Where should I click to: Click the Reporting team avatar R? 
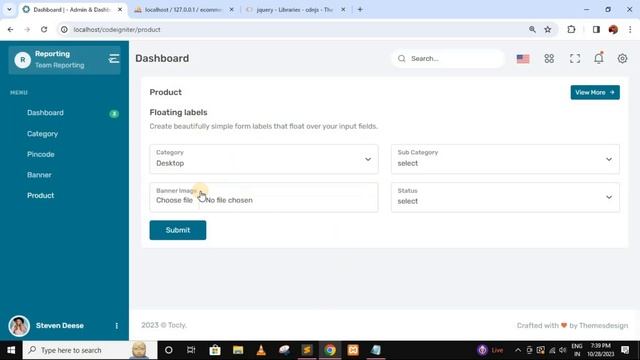coord(22,60)
